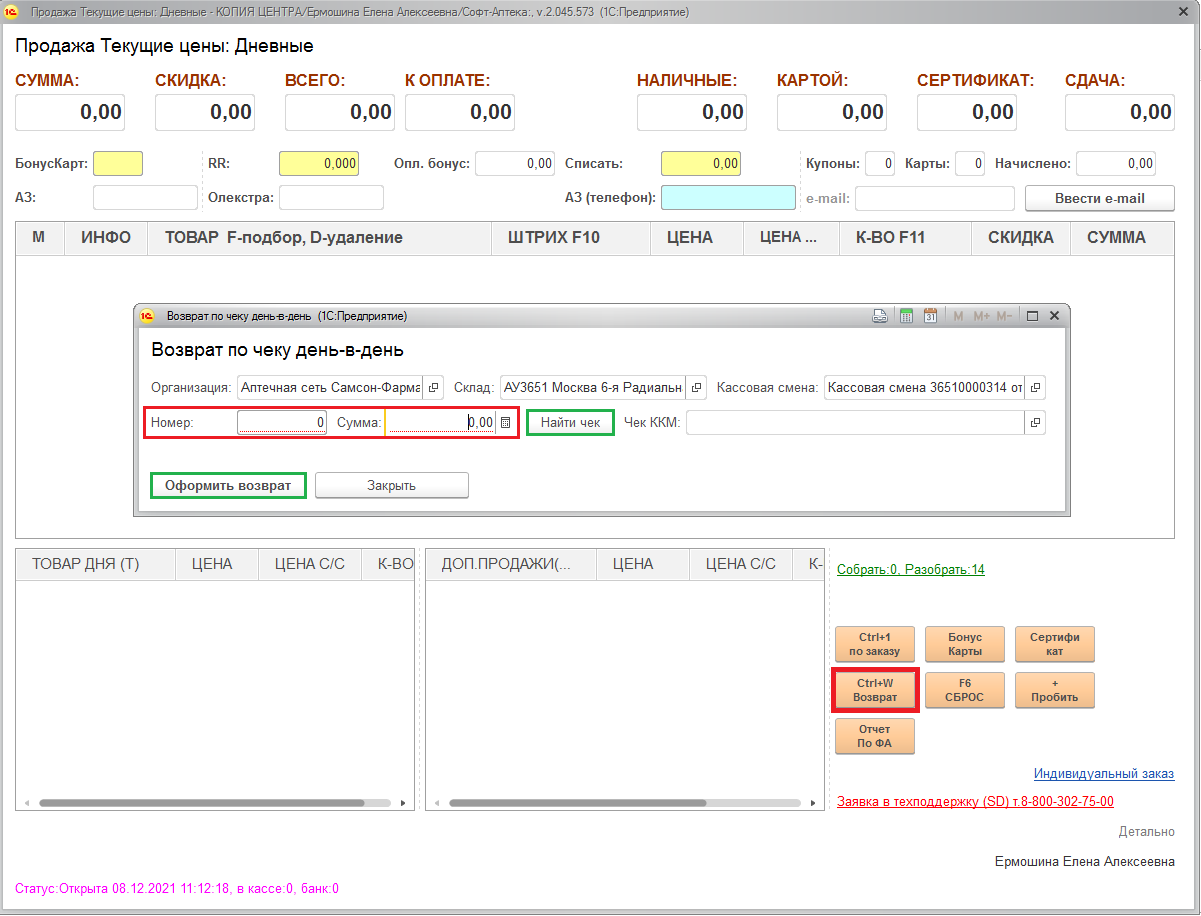Open the Организация field's open-reference icon
This screenshot has width=1201, height=916.
(x=434, y=388)
